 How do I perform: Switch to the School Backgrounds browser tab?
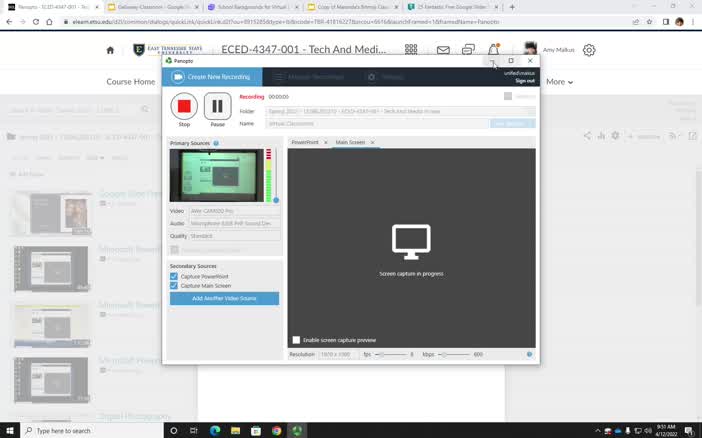253,7
